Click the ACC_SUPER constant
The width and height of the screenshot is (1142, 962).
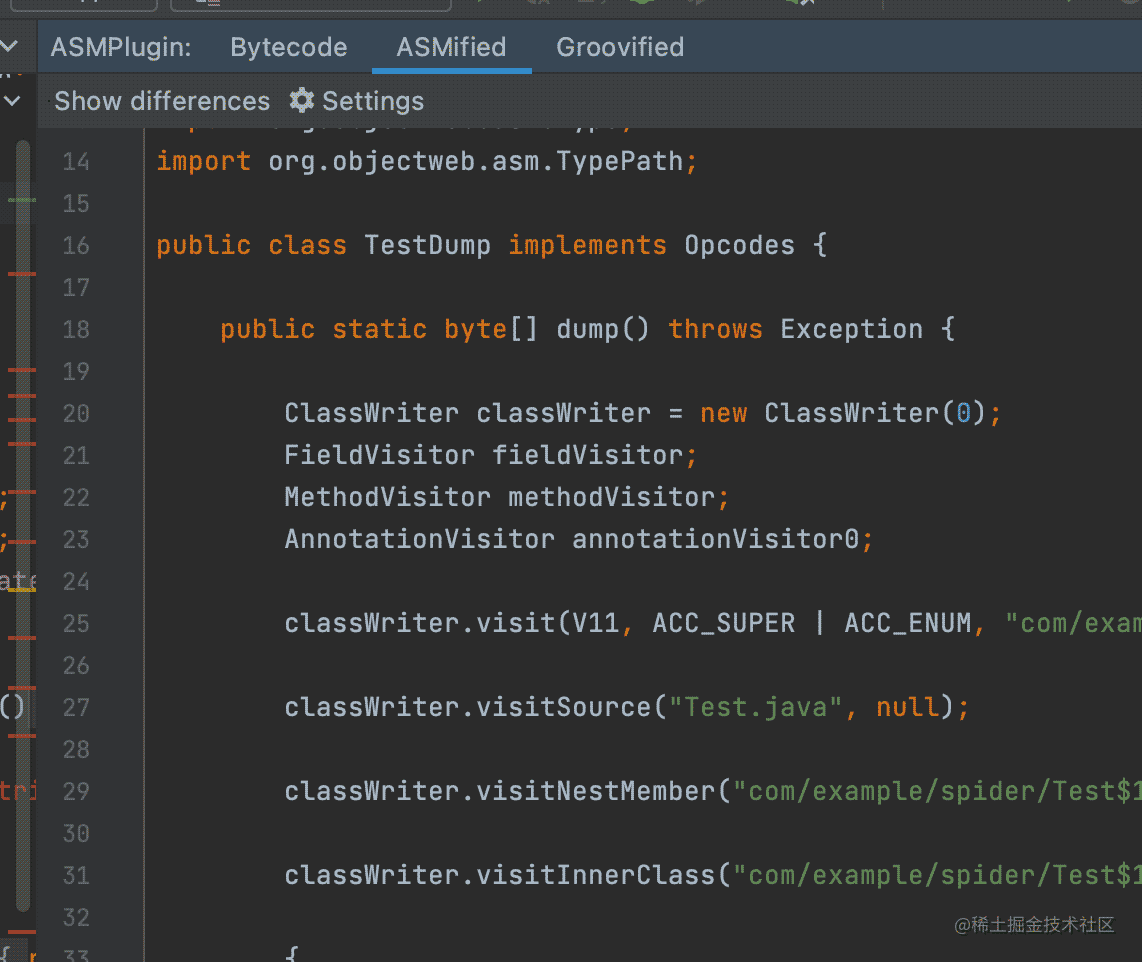(x=724, y=624)
